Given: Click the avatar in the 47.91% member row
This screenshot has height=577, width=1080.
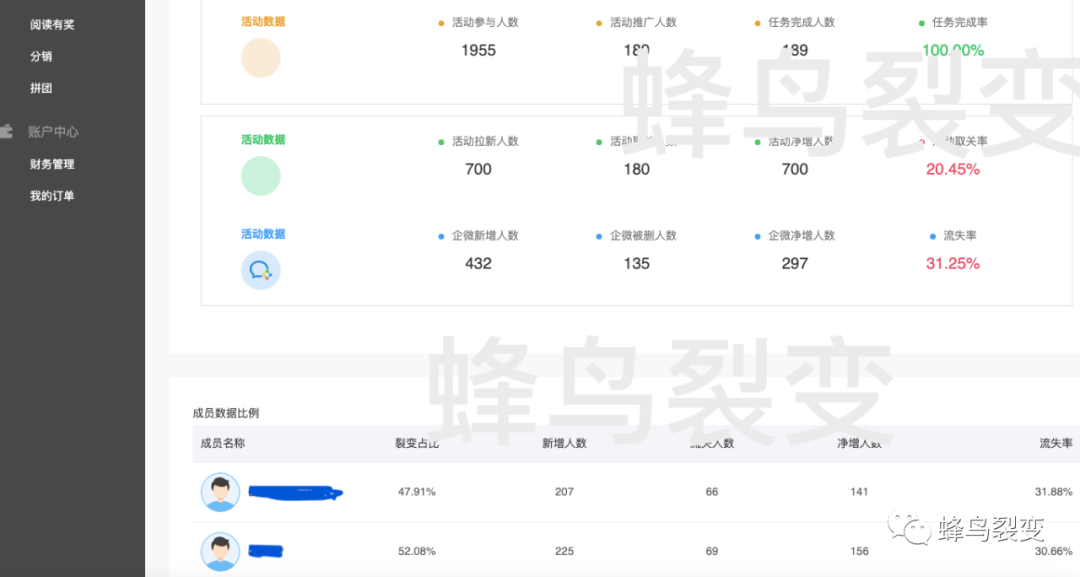Looking at the screenshot, I should (x=220, y=492).
